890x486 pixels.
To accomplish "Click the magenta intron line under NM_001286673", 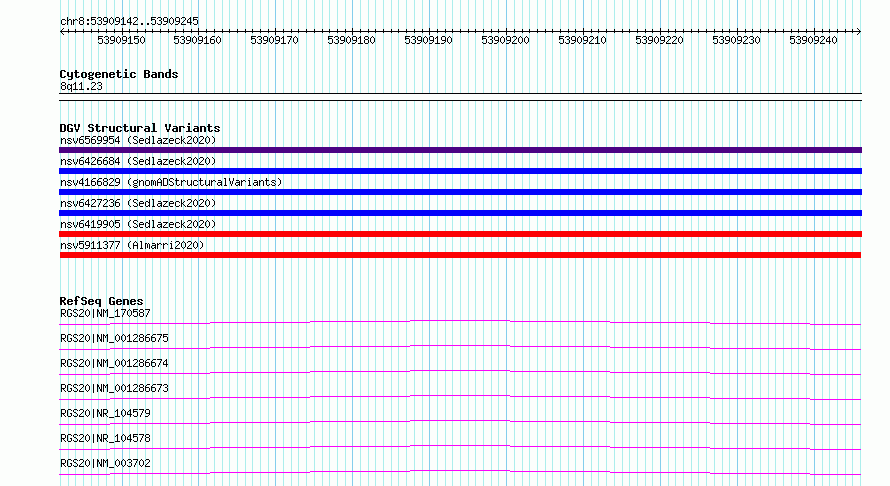I will pyautogui.click(x=460, y=396).
